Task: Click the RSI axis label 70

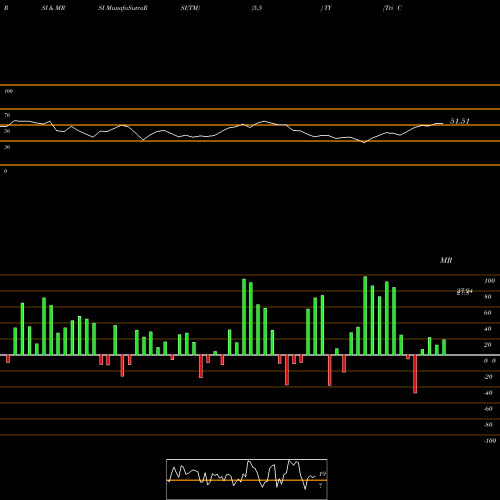Action: click(x=7, y=115)
